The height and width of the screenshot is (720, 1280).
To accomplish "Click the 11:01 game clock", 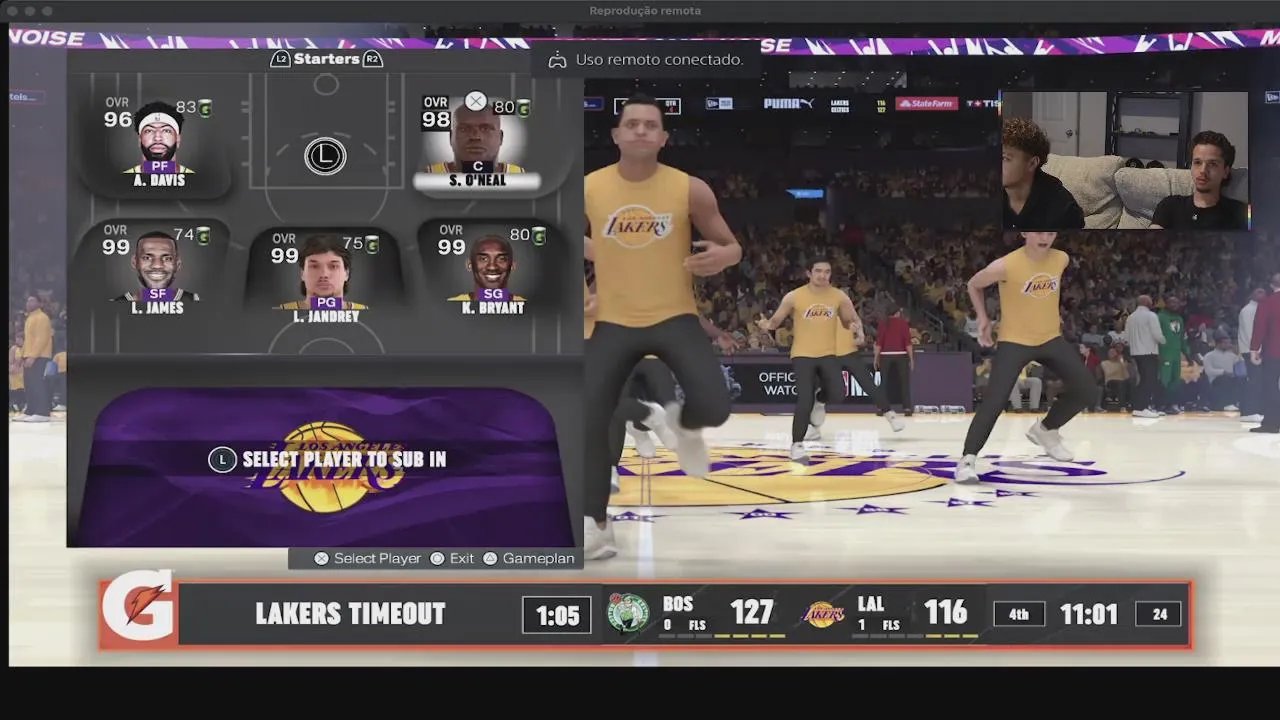I will click(x=1089, y=614).
